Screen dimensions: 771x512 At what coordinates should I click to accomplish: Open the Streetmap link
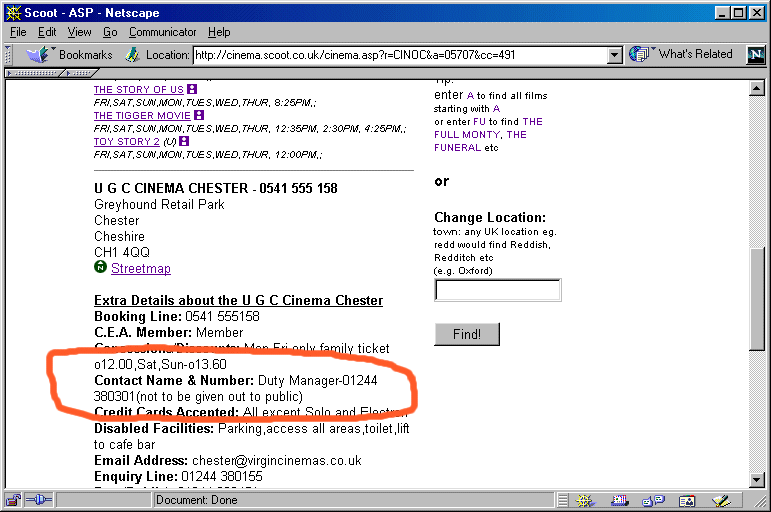pyautogui.click(x=140, y=269)
